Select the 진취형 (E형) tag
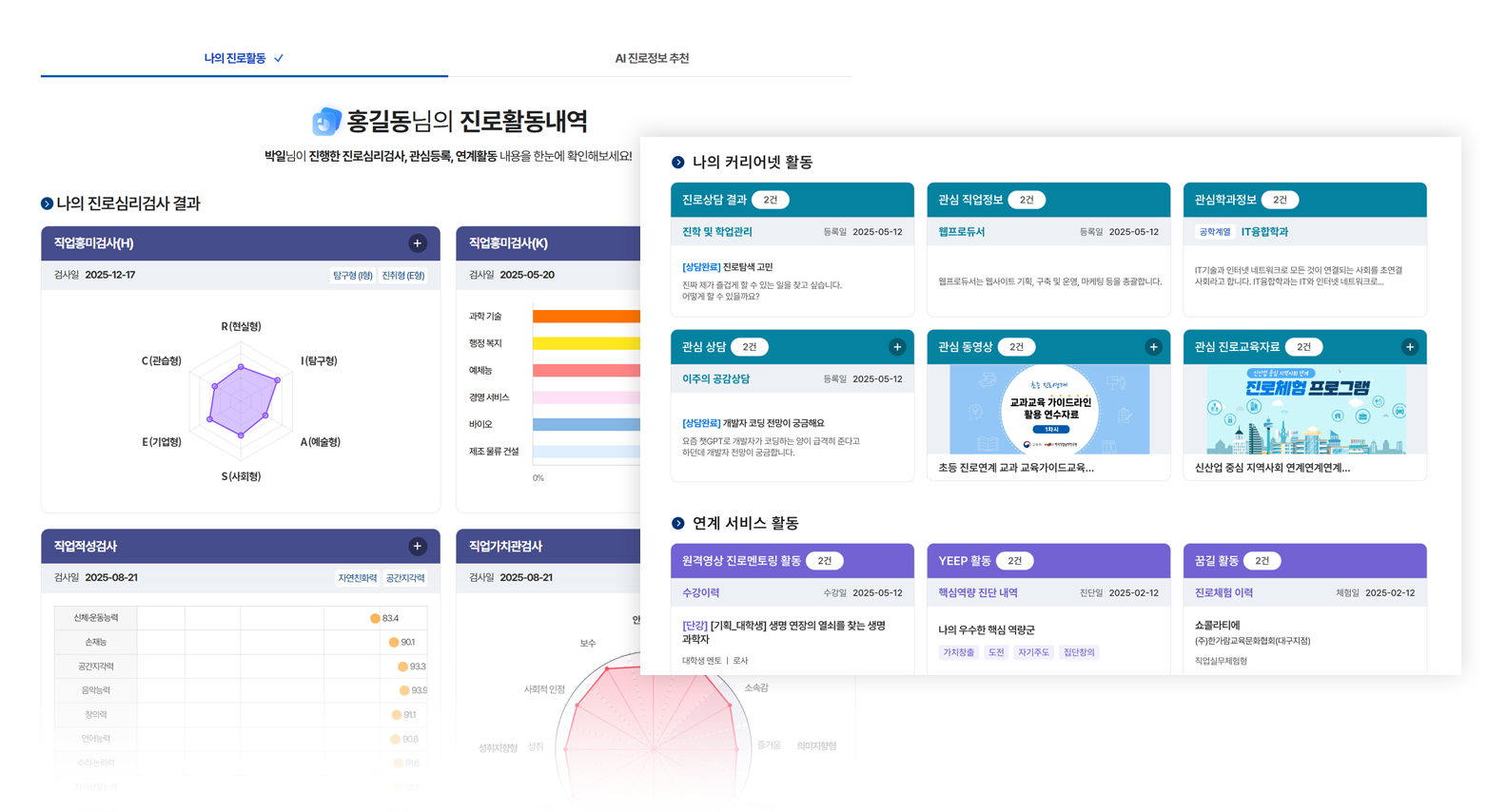 (403, 276)
